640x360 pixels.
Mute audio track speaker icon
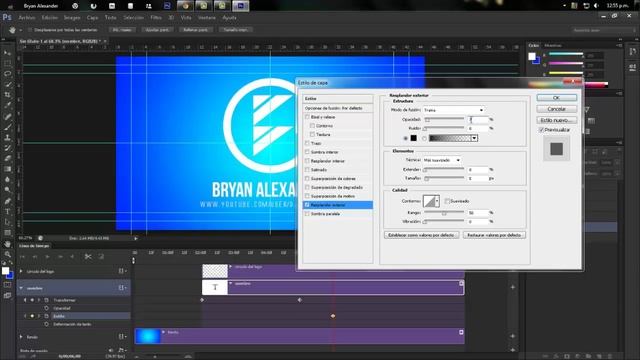pyautogui.click(x=111, y=350)
